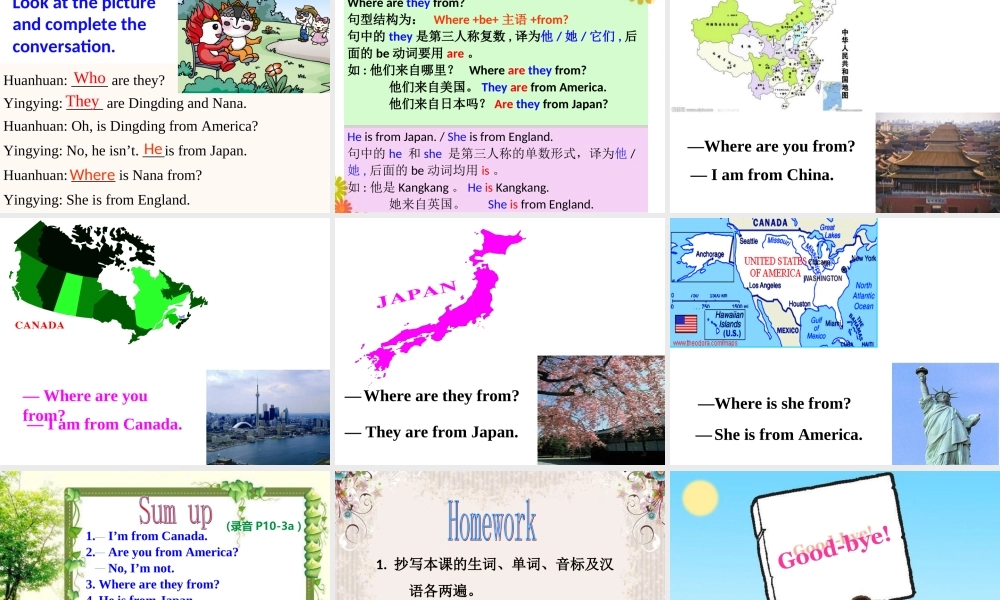Click the China map image
This screenshot has width=1000, height=600.
tap(770, 55)
